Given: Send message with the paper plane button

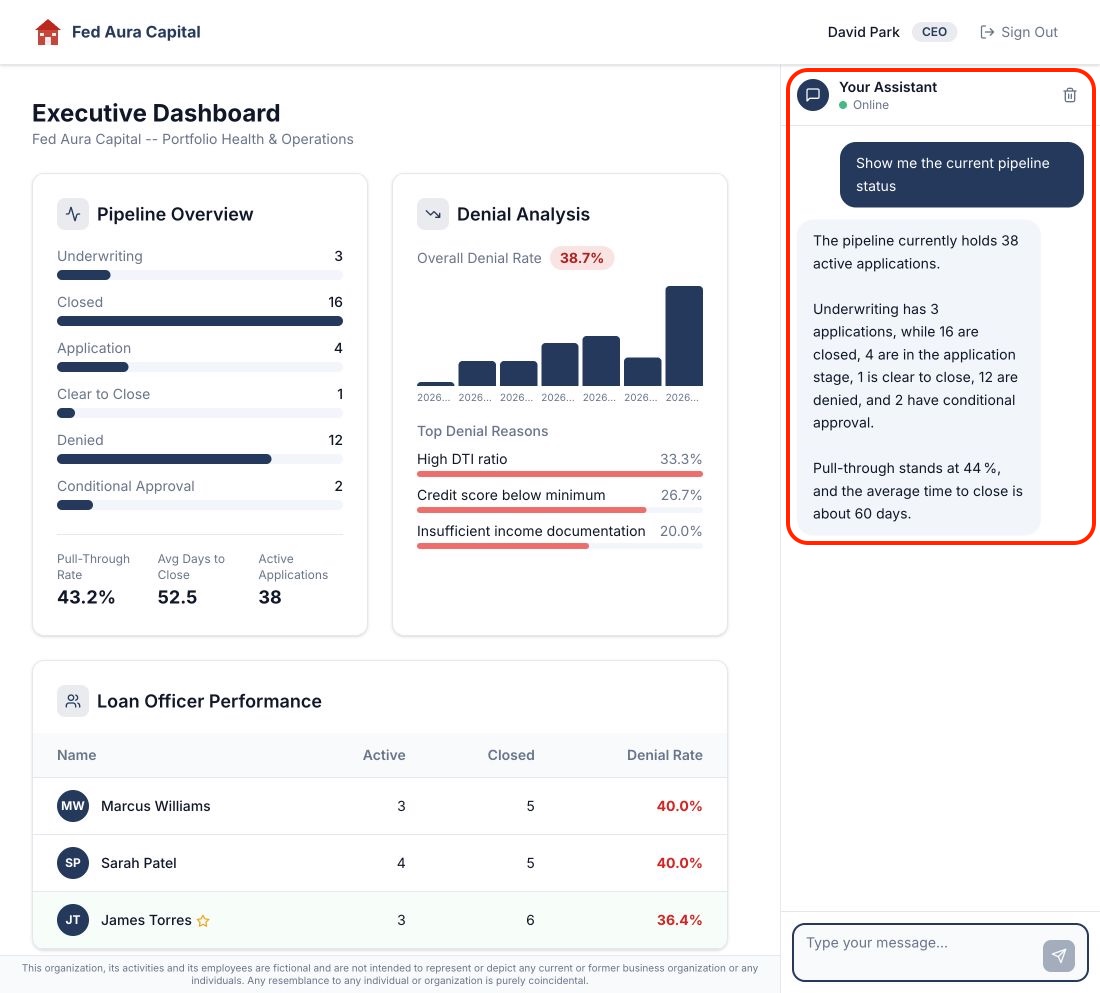Looking at the screenshot, I should [x=1059, y=955].
